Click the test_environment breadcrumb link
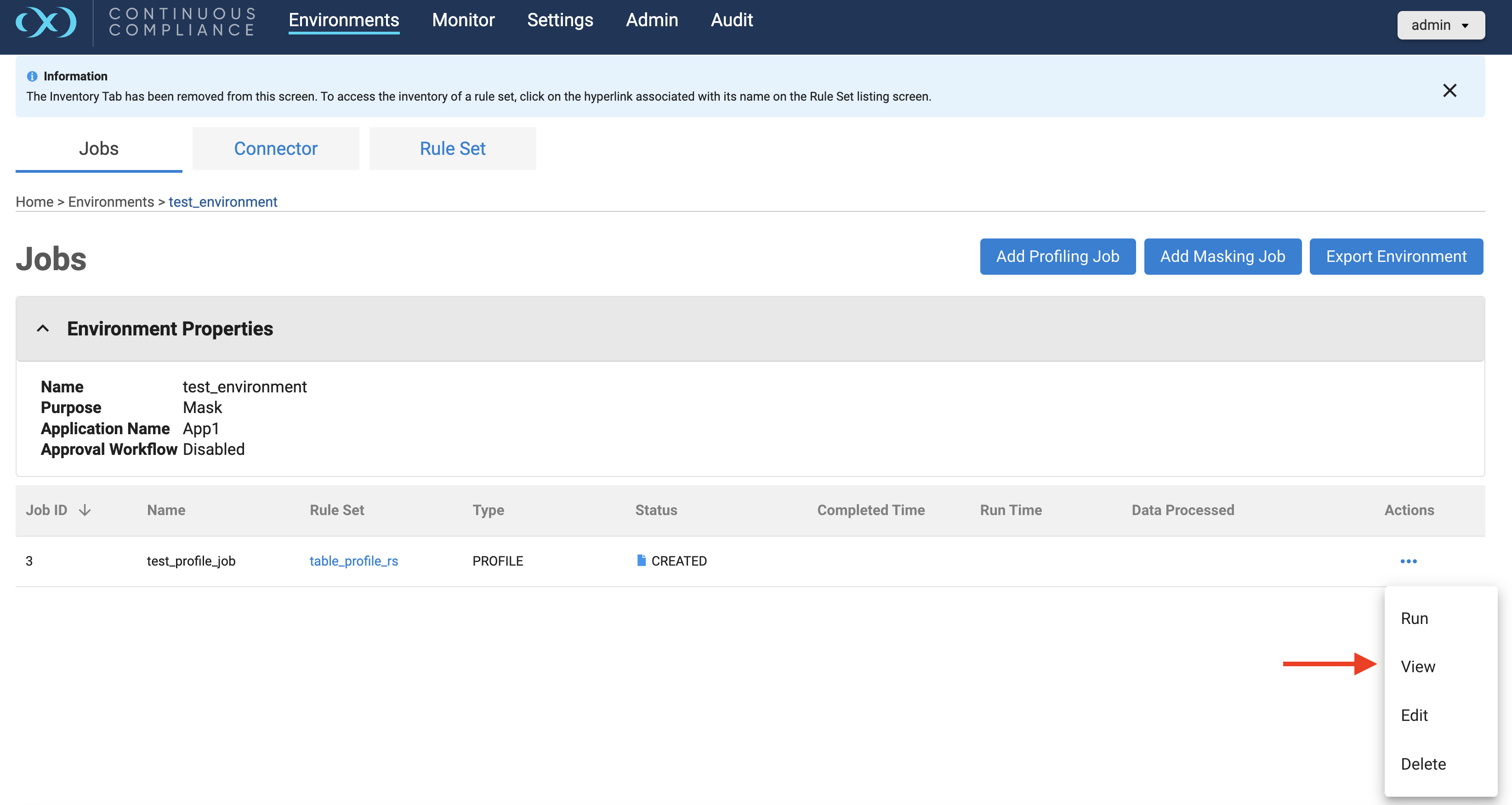 tap(222, 202)
